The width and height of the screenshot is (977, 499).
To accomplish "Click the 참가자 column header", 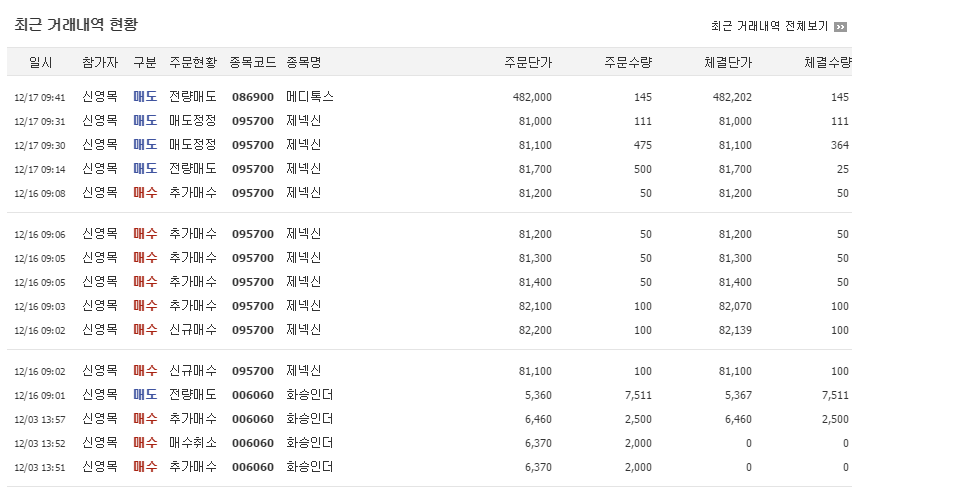I will [100, 62].
